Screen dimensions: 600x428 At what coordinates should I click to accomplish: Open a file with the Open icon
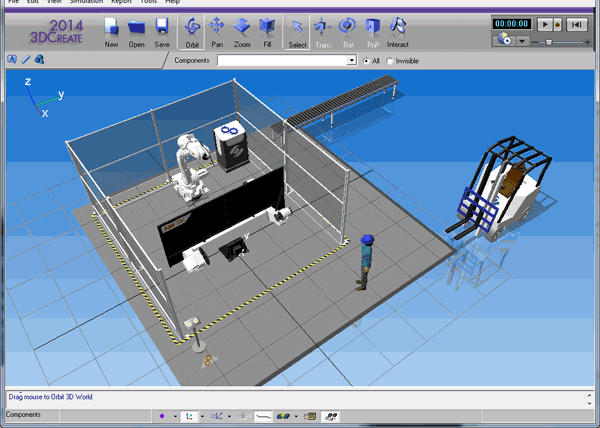(137, 30)
